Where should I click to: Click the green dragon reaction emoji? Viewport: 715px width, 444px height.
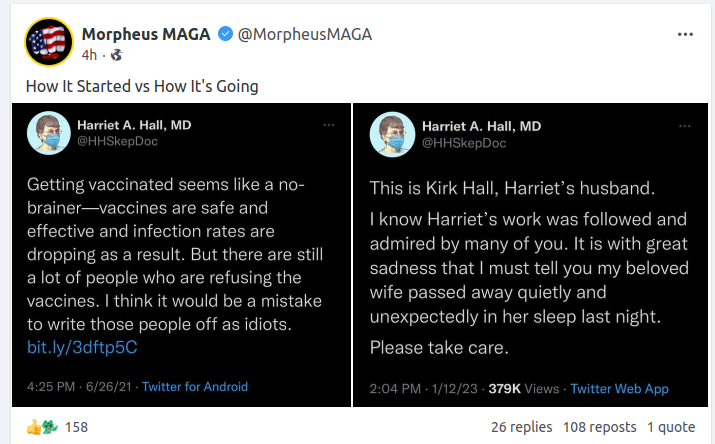tap(49, 427)
